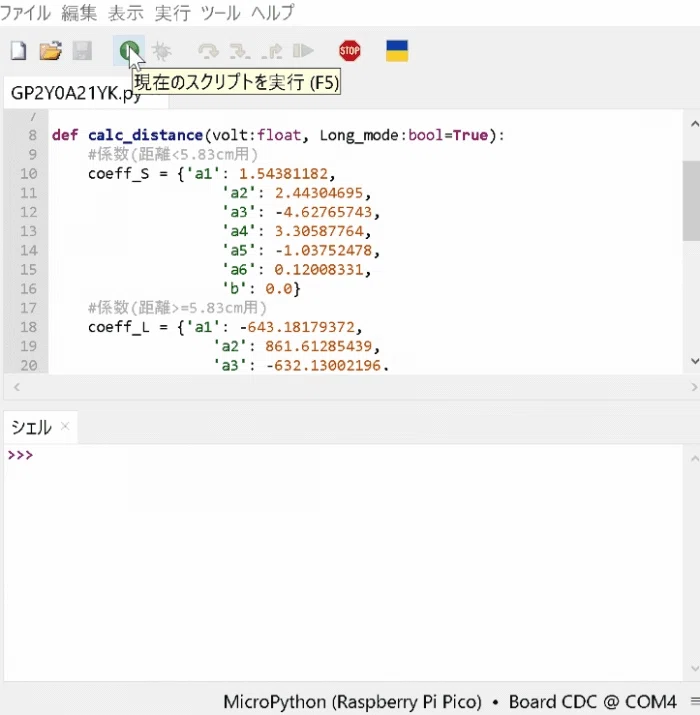The width and height of the screenshot is (700, 715).
Task: Click the editor scroll down arrow
Action: 694,361
